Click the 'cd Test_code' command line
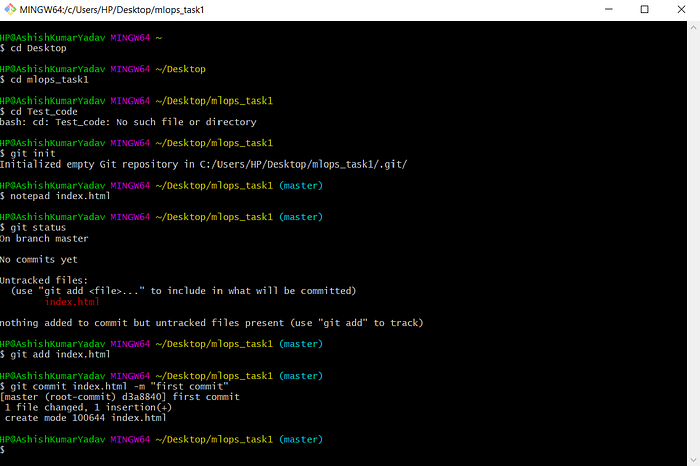The width and height of the screenshot is (700, 466). [x=39, y=112]
